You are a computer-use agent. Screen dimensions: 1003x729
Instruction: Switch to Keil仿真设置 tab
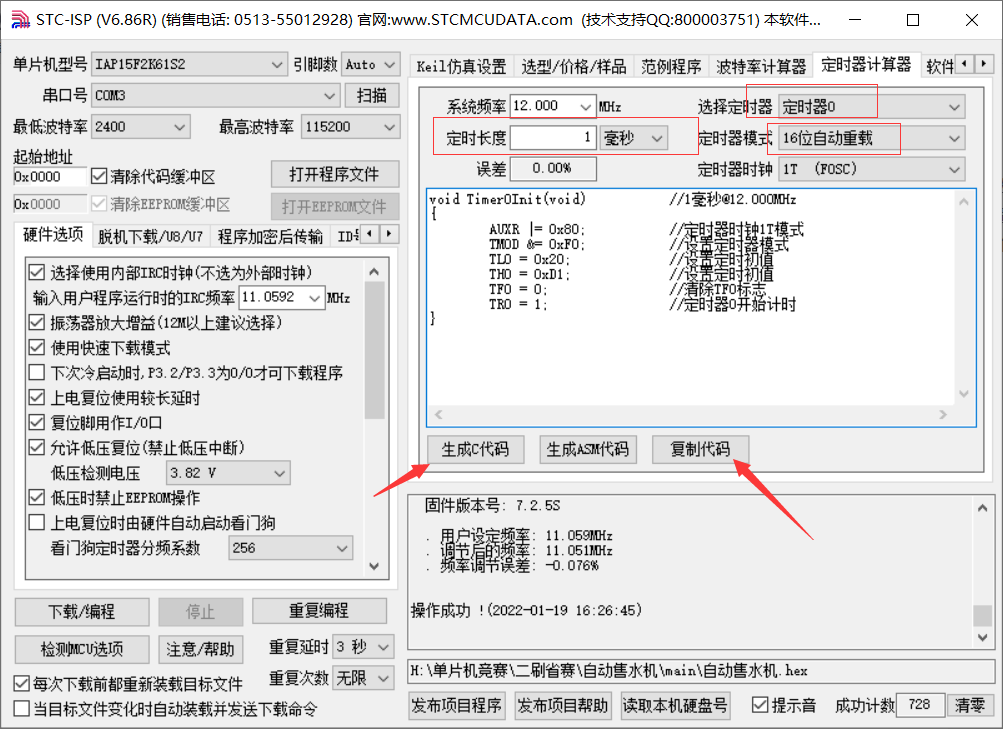[461, 67]
